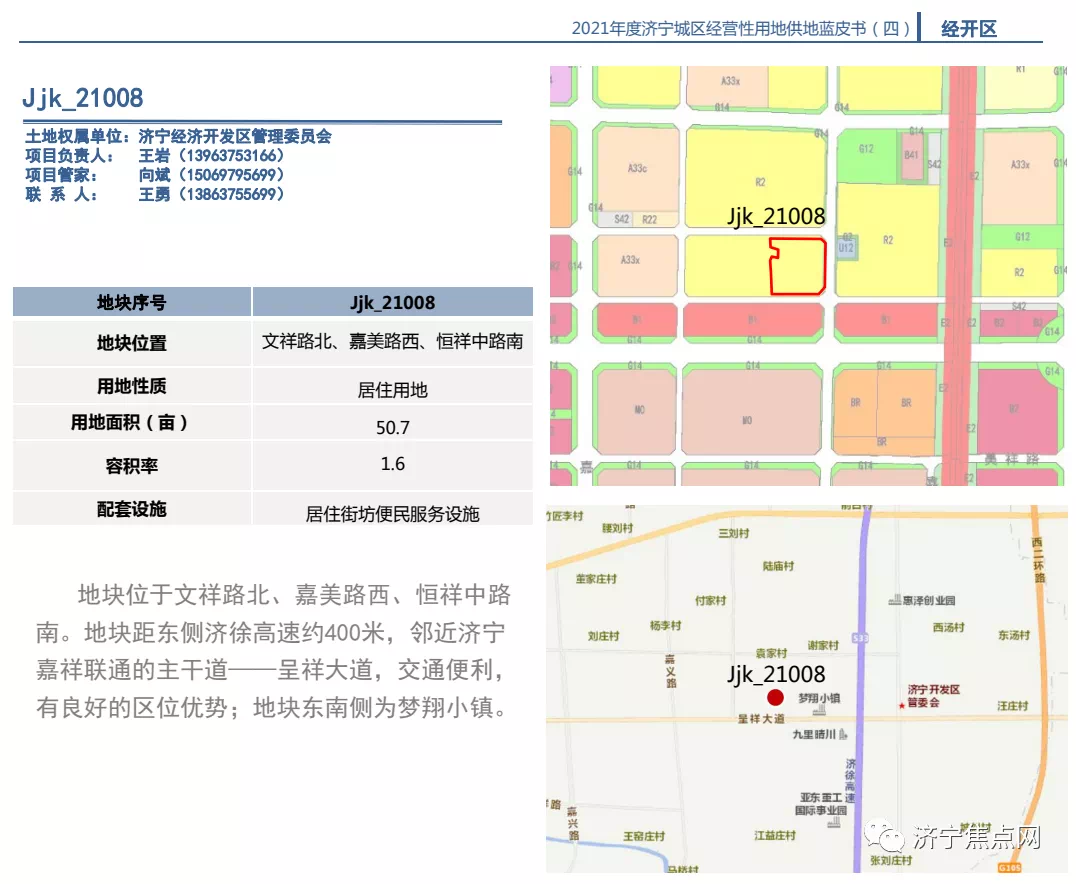Click Jjk_21008 label on the zoning map

pos(776,216)
